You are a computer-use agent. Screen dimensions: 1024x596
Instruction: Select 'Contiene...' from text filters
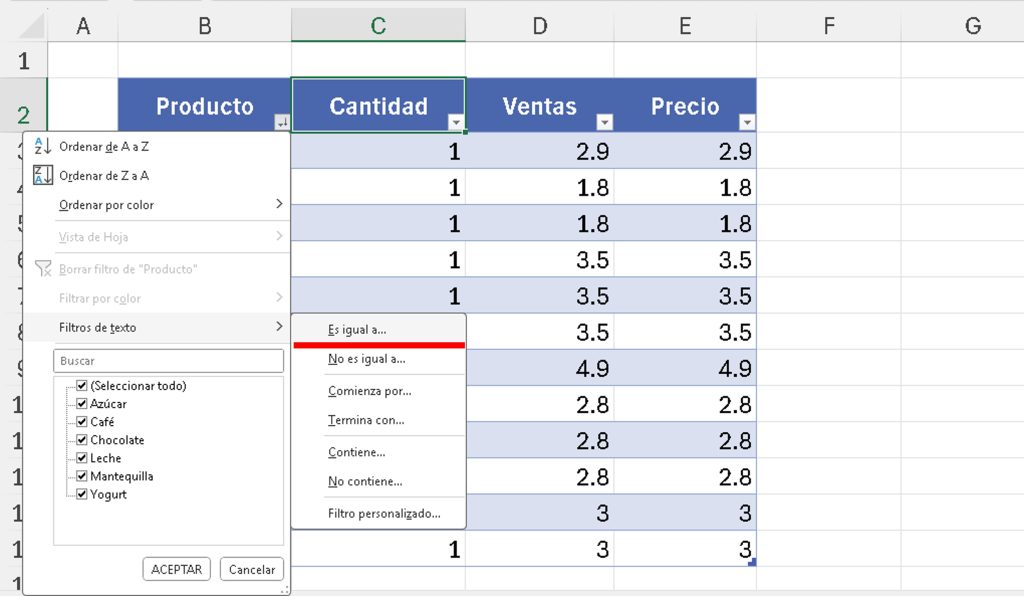(x=356, y=452)
